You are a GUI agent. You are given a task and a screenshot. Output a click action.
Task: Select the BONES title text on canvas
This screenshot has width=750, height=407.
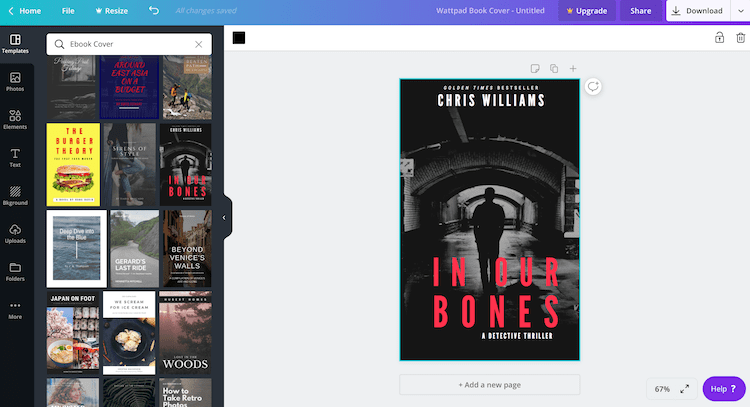click(496, 311)
